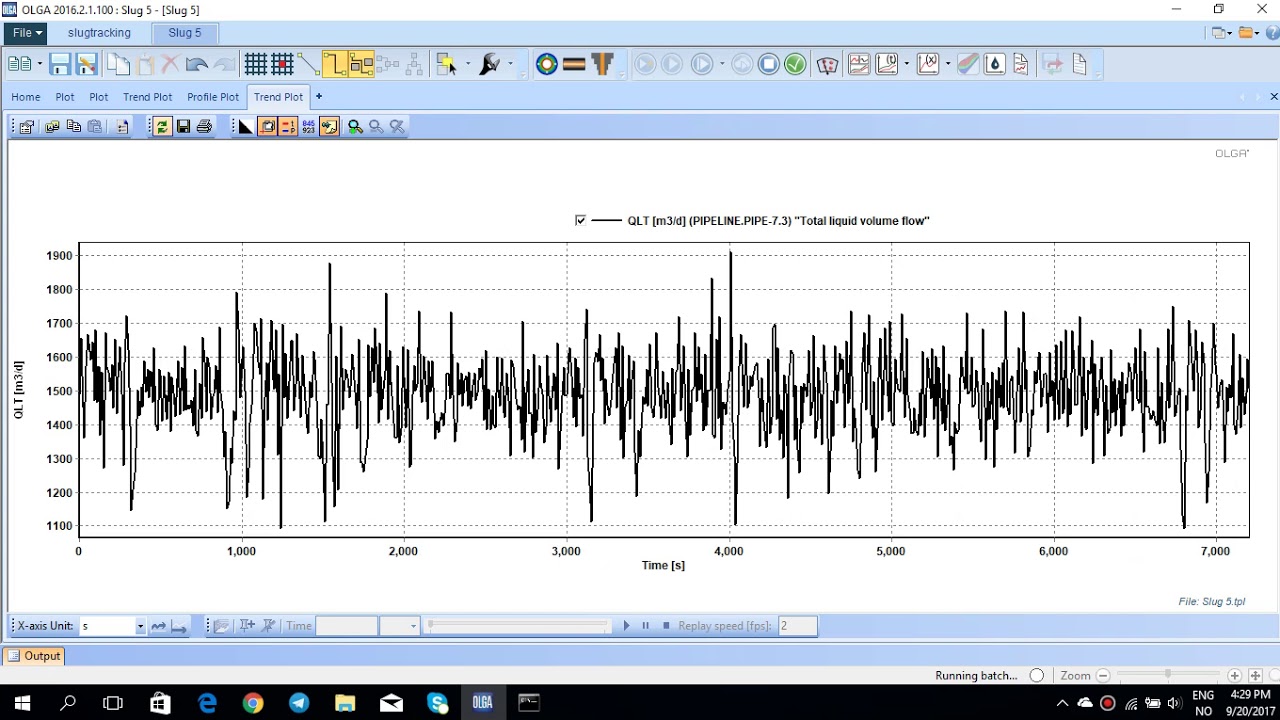The image size is (1280, 720).
Task: Uncheck the QLT series legend checkbox
Action: (581, 220)
